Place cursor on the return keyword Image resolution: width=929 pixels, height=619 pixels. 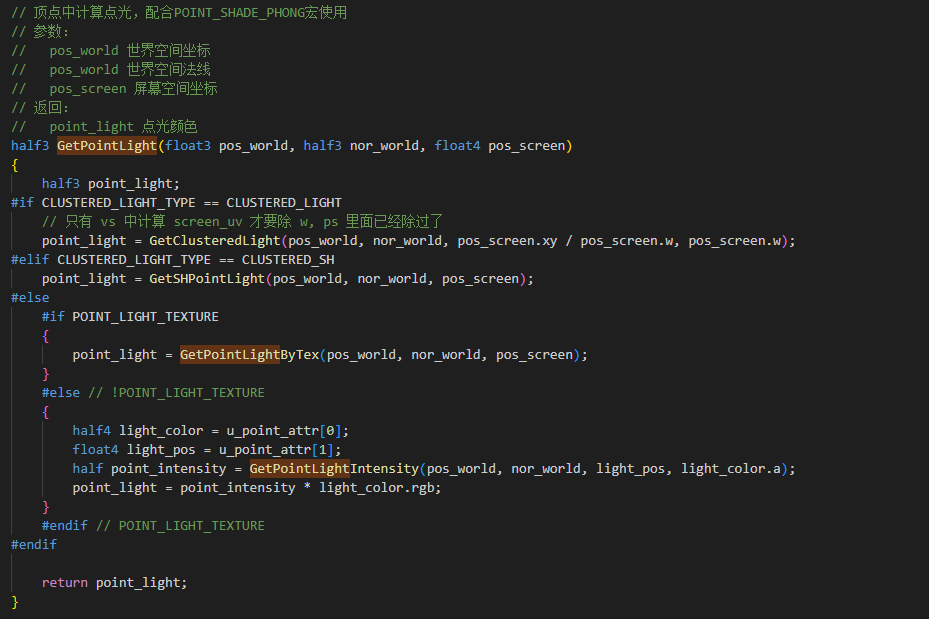point(64,583)
